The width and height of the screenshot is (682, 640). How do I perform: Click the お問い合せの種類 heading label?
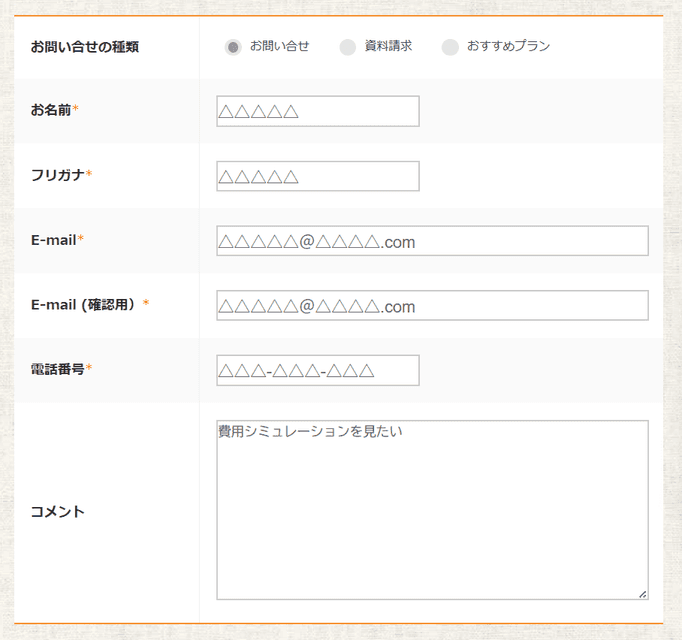click(84, 46)
